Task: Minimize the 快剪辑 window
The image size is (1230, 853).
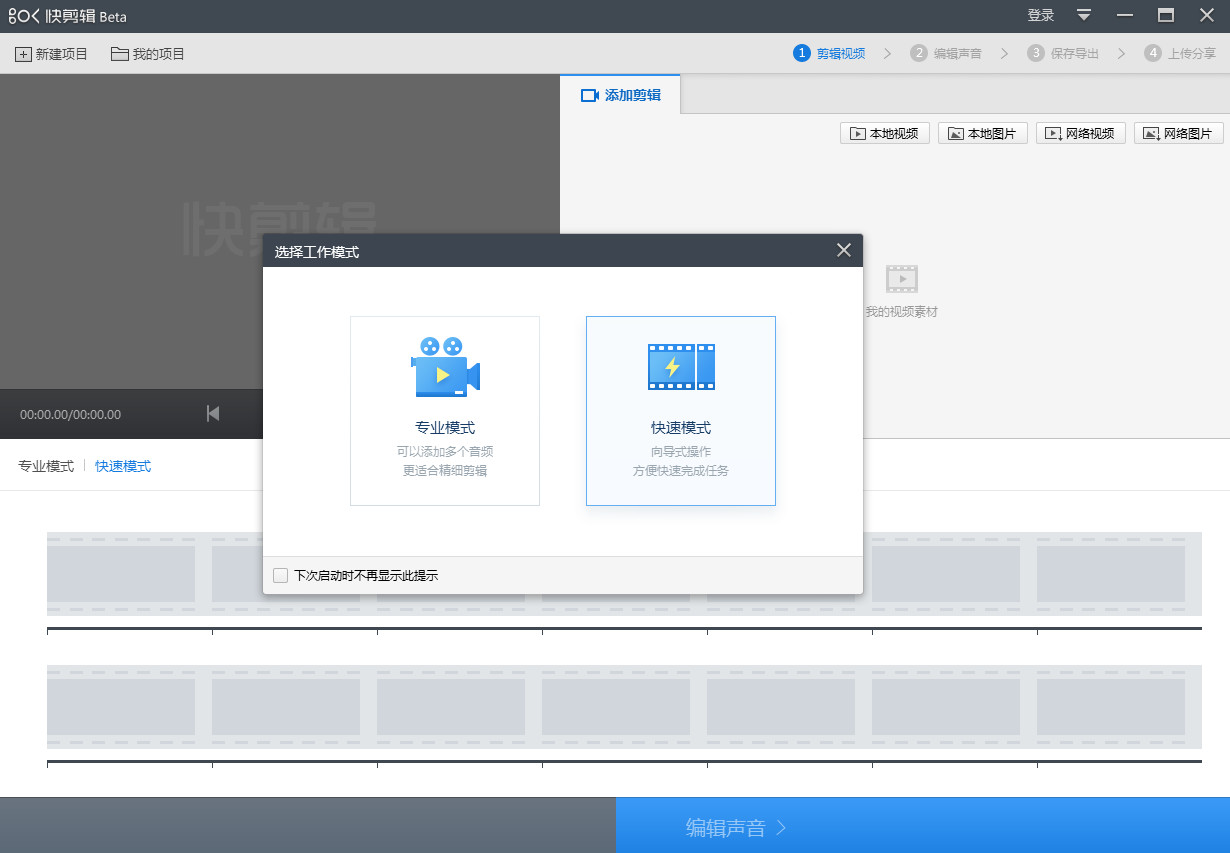Action: tap(1125, 15)
